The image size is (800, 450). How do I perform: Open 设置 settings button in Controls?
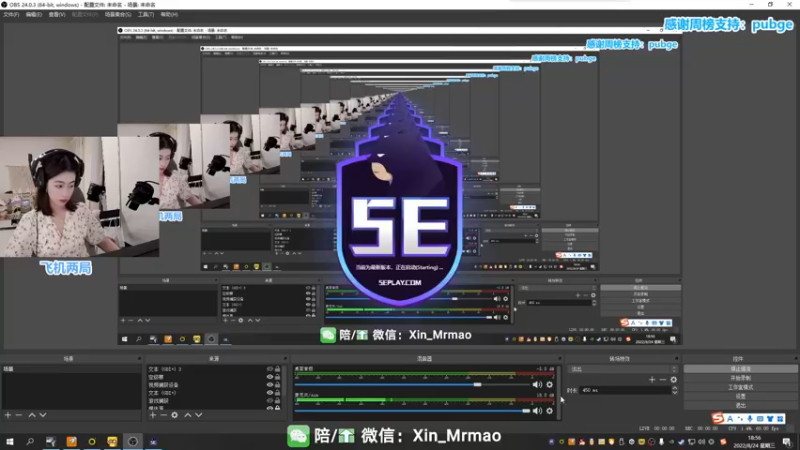coord(740,396)
